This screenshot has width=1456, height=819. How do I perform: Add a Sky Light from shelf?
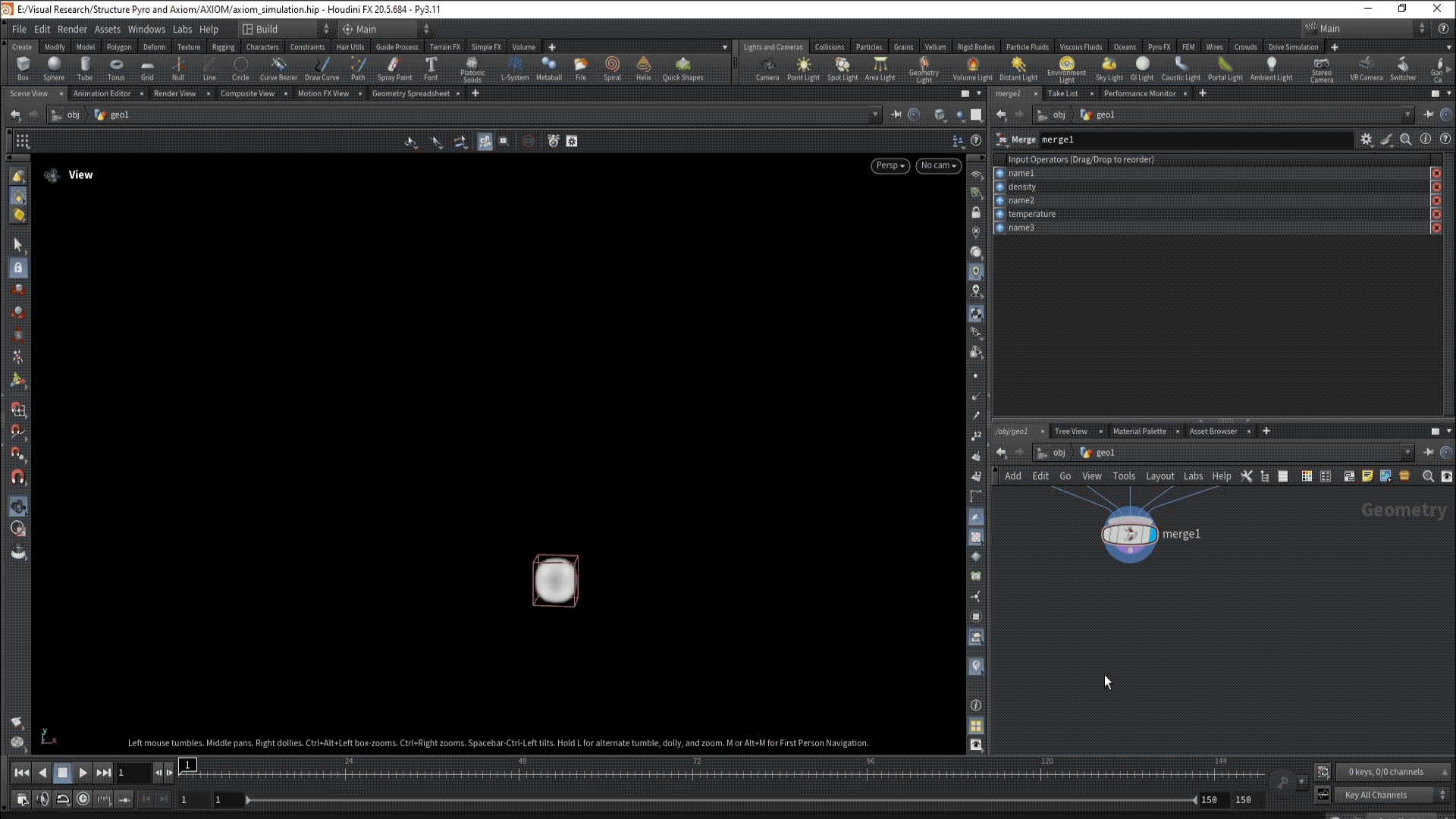(1109, 67)
